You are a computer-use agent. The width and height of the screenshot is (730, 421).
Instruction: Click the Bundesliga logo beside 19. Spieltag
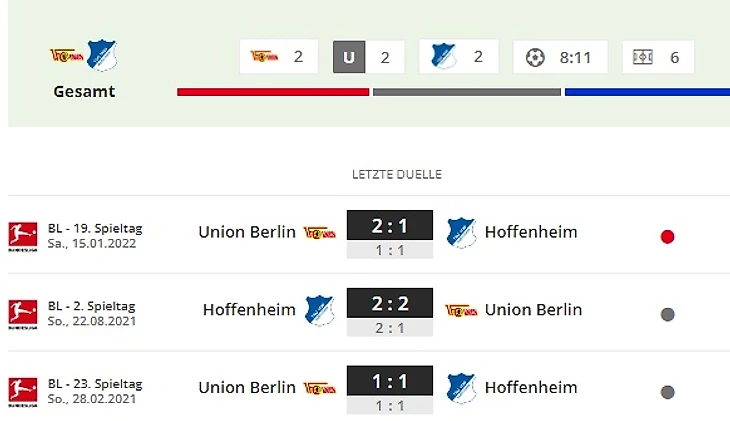click(x=22, y=235)
